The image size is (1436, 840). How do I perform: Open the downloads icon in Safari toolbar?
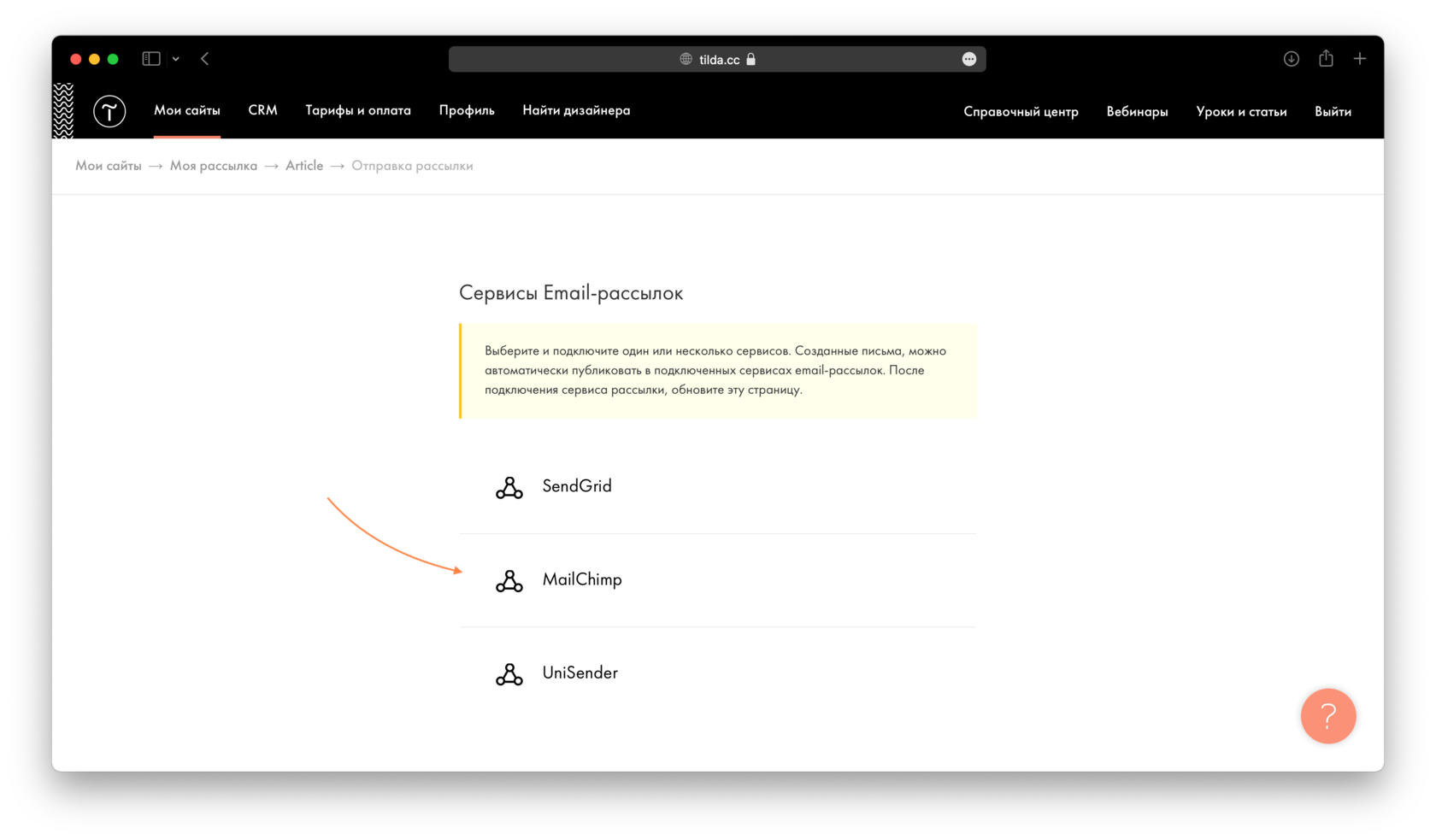pos(1292,59)
